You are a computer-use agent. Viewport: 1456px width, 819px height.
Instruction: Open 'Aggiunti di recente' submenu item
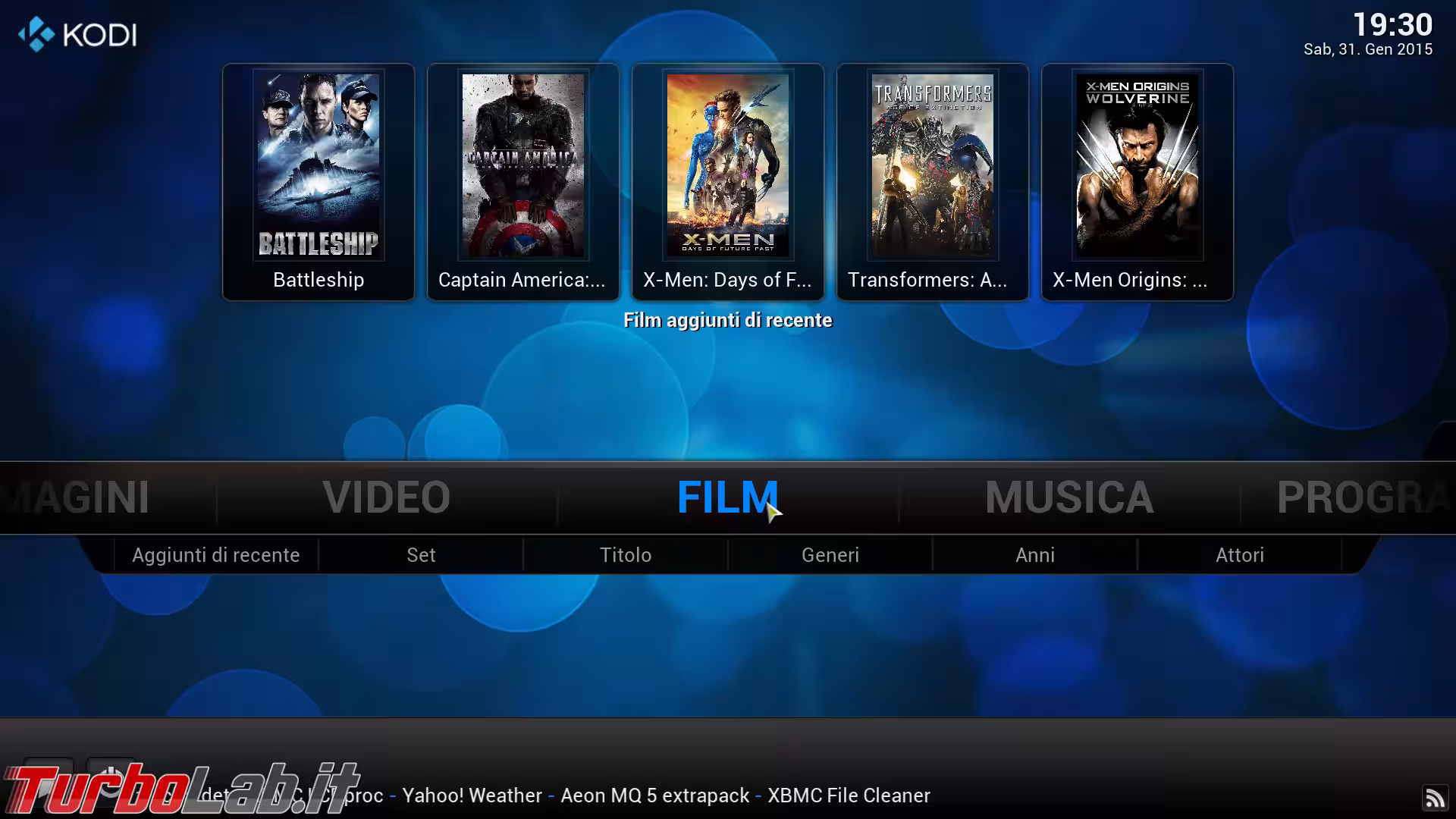pos(215,554)
